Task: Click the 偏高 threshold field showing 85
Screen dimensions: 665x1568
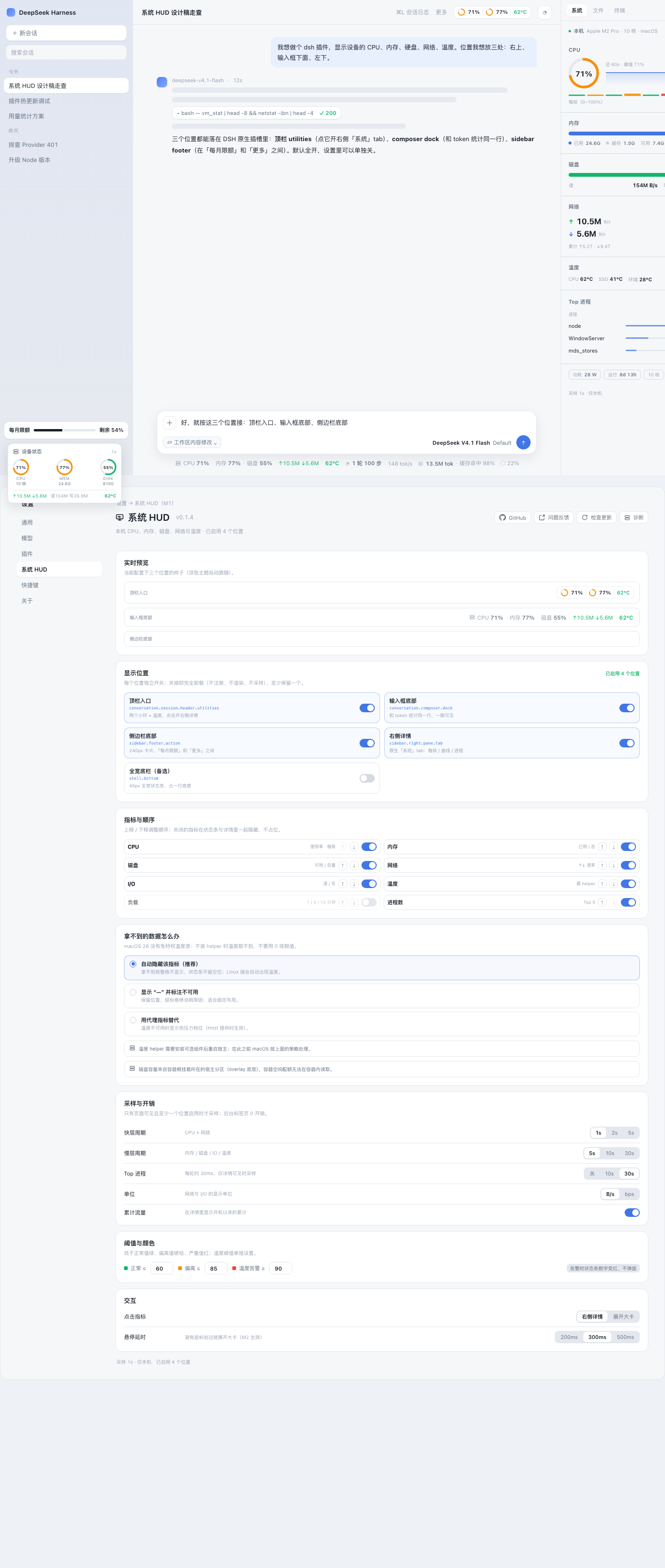Action: 215,1269
